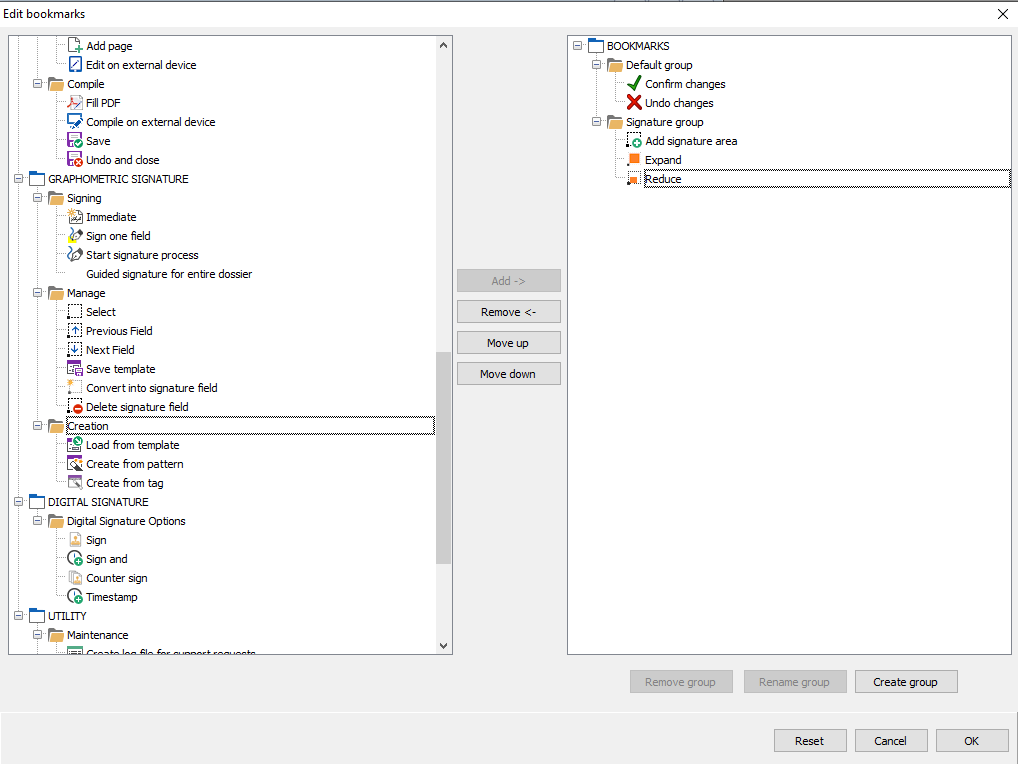Image resolution: width=1018 pixels, height=764 pixels.
Task: Select the Load from template icon
Action: (75, 445)
